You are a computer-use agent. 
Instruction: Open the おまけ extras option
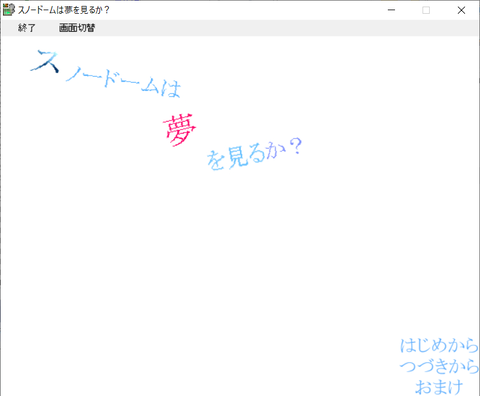[439, 387]
